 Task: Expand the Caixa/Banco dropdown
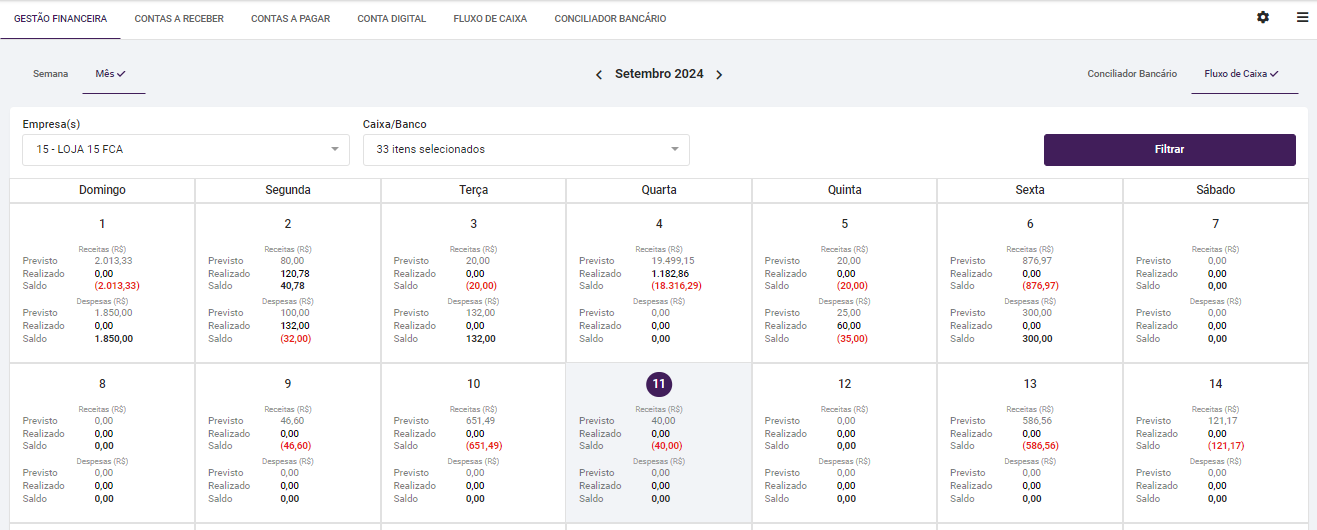pos(525,150)
